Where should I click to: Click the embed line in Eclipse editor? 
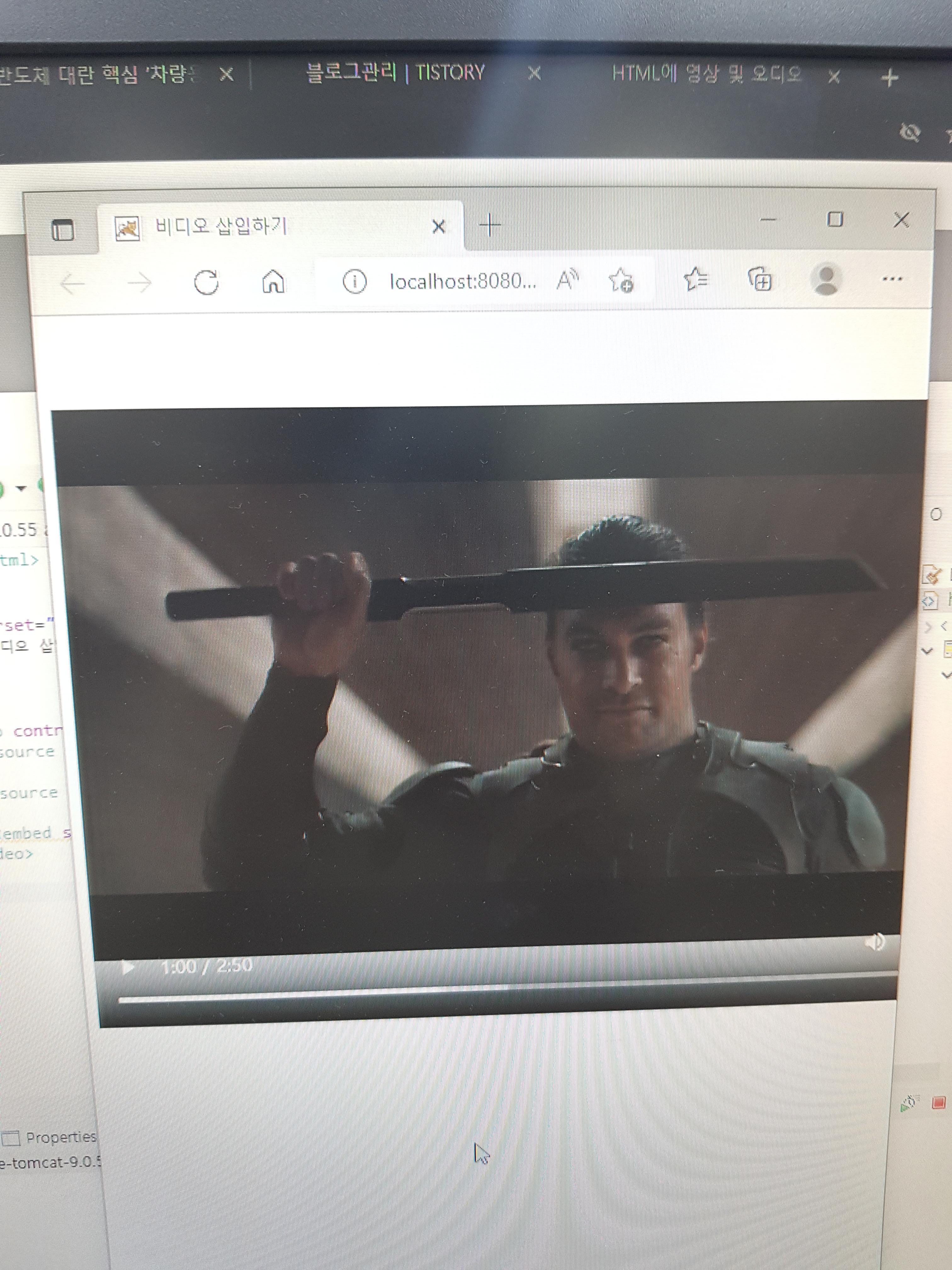coord(36,832)
